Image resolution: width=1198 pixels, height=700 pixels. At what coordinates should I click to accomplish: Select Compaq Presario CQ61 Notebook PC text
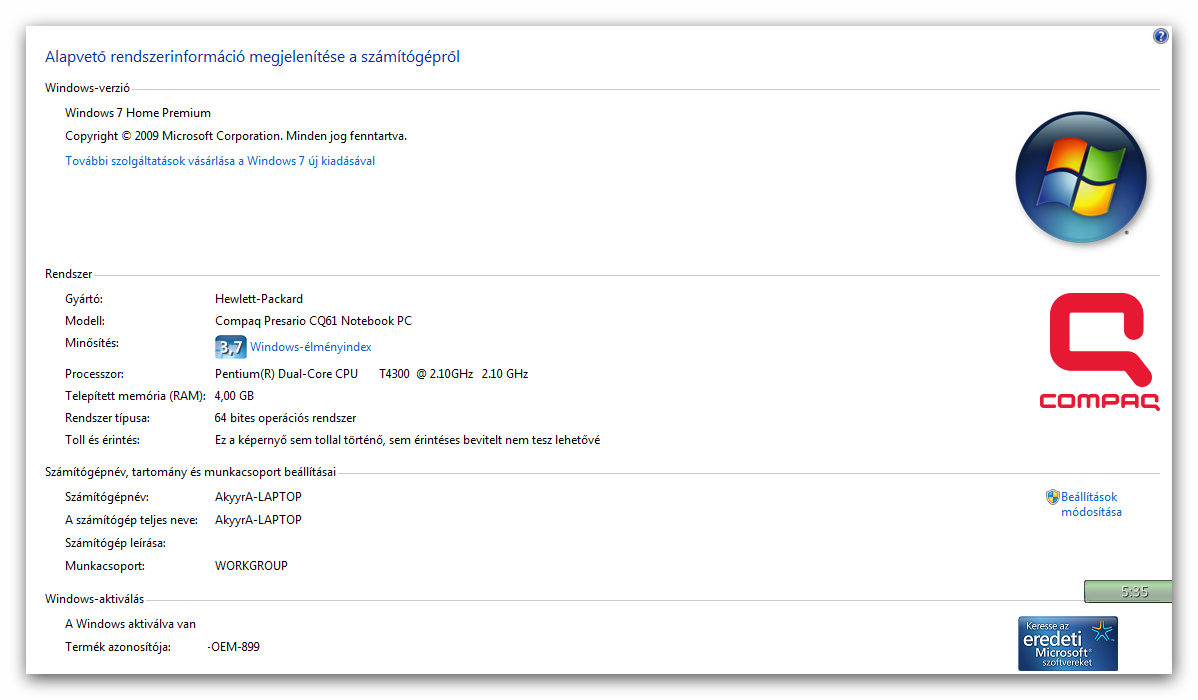313,321
